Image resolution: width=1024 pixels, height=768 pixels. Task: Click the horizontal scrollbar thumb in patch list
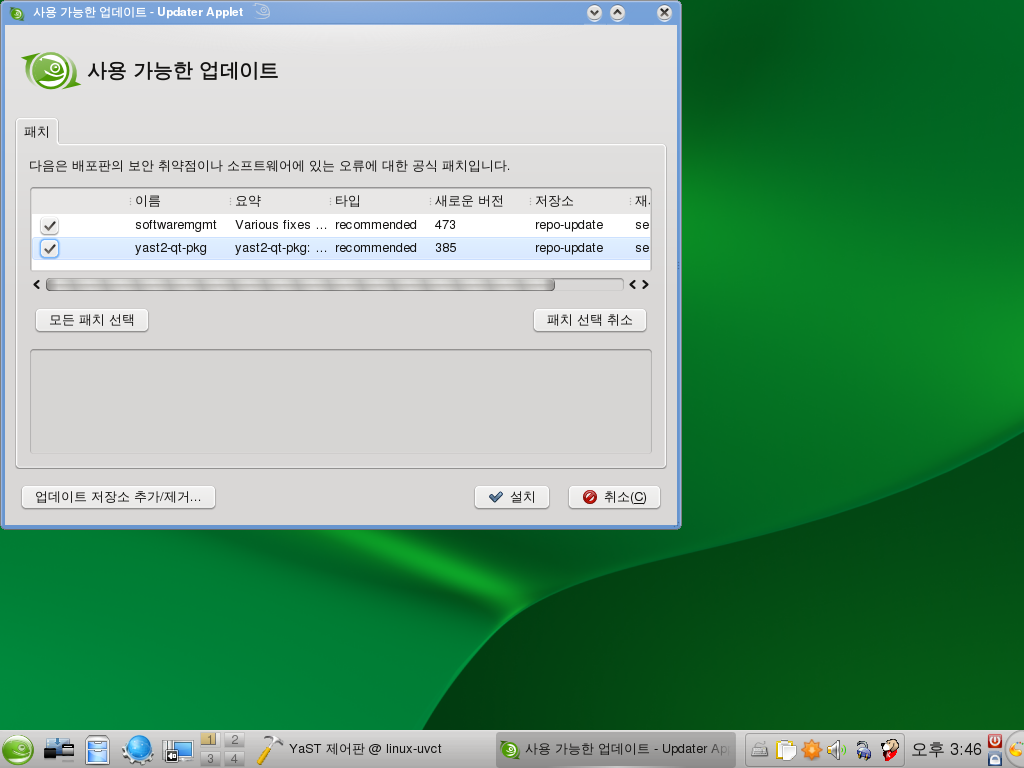point(300,285)
